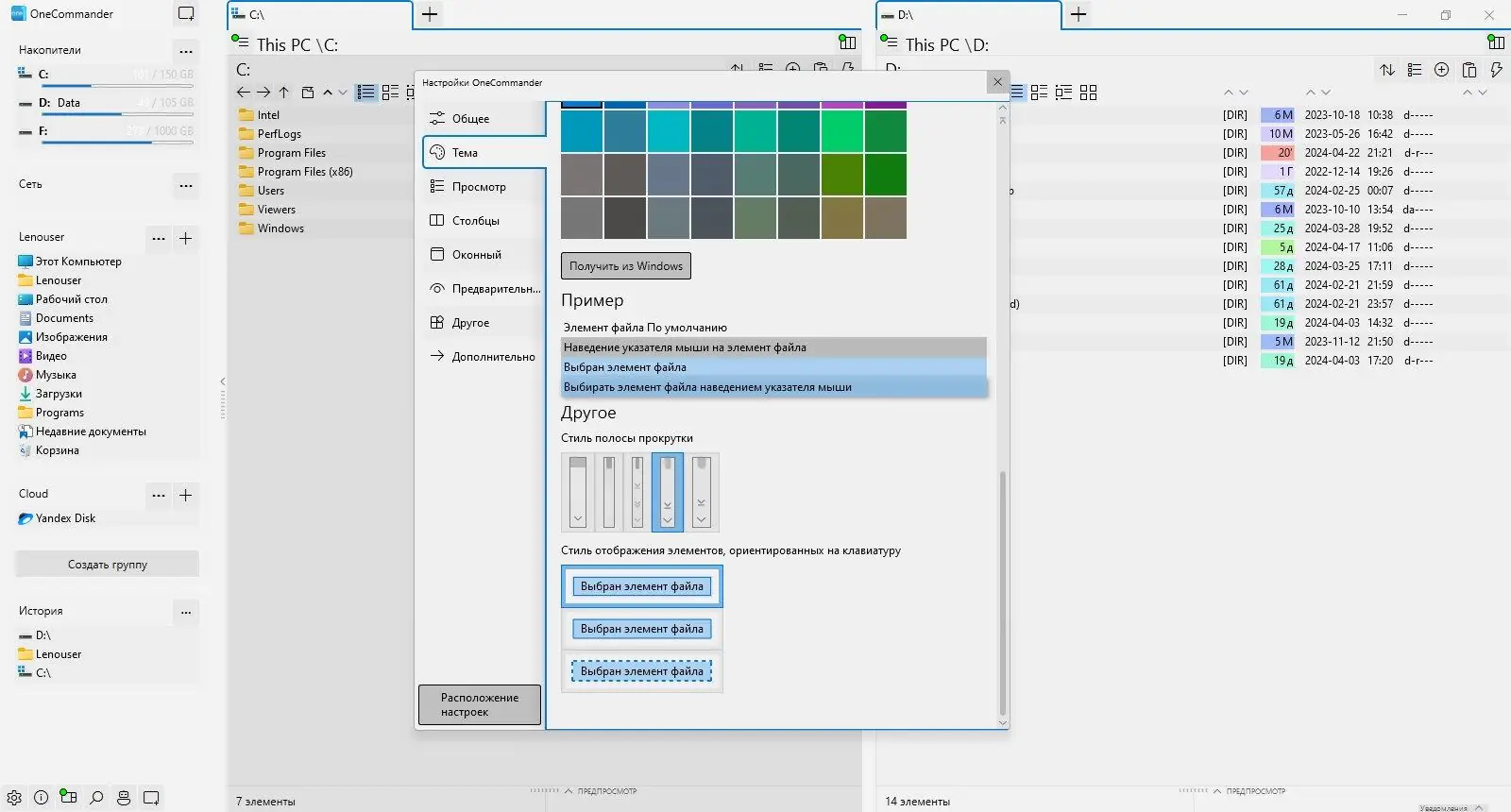Click the lightning actions icon in D: pane
This screenshot has height=812, width=1511.
(1496, 70)
